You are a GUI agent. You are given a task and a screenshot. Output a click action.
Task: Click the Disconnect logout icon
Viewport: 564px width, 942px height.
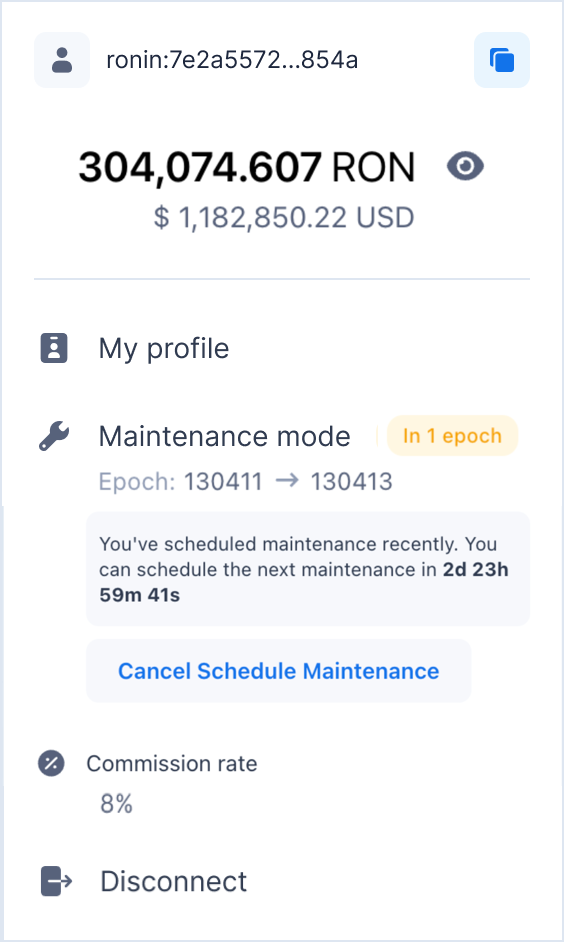tap(56, 881)
